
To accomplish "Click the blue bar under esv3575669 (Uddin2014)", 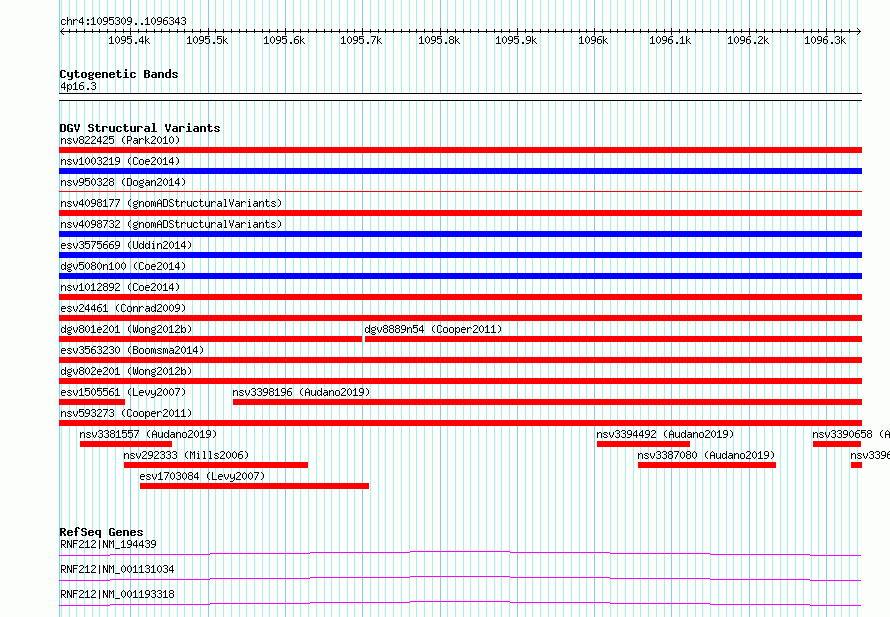I will click(460, 255).
